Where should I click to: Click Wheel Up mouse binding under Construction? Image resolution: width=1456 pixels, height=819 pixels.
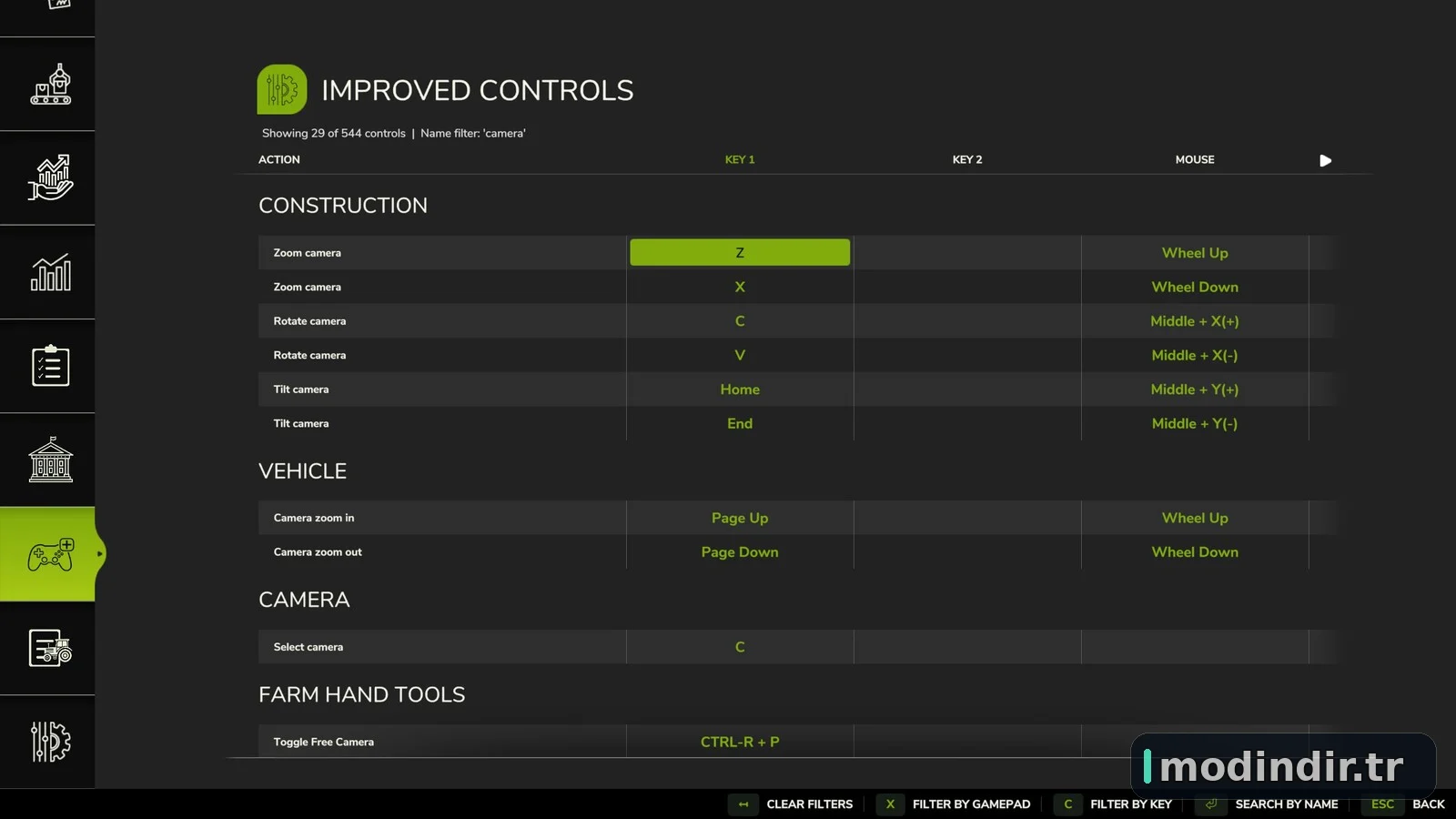click(x=1195, y=253)
